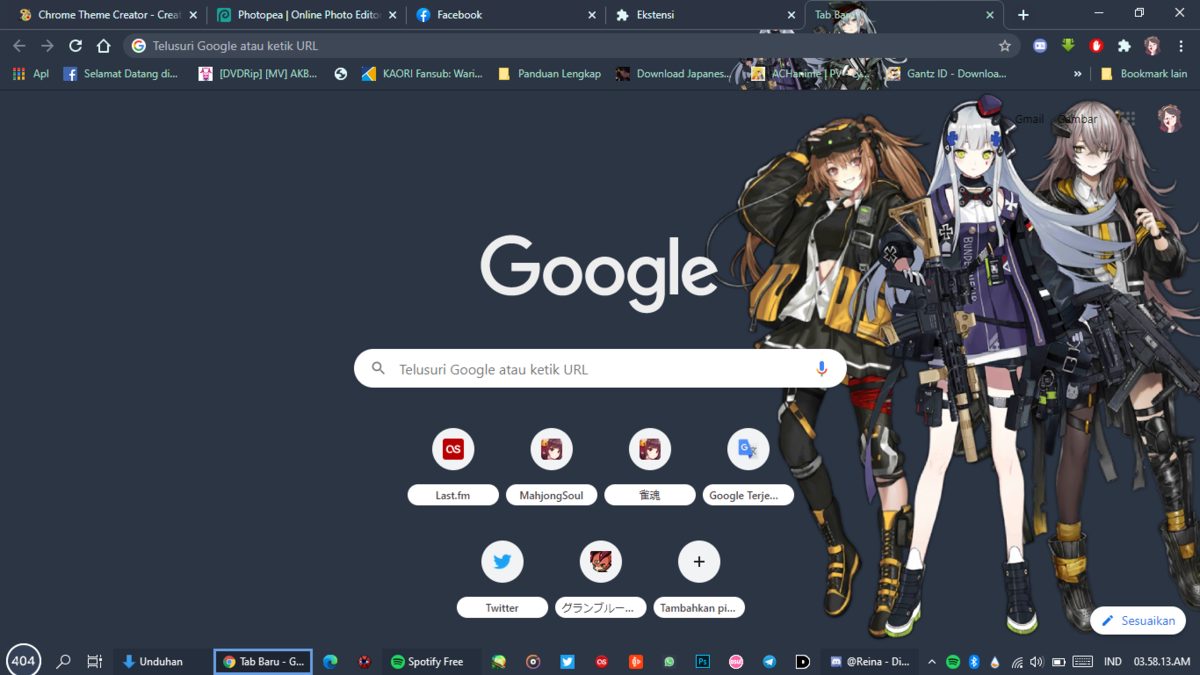Click the address bar URL field
The width and height of the screenshot is (1200, 675).
coord(572,46)
